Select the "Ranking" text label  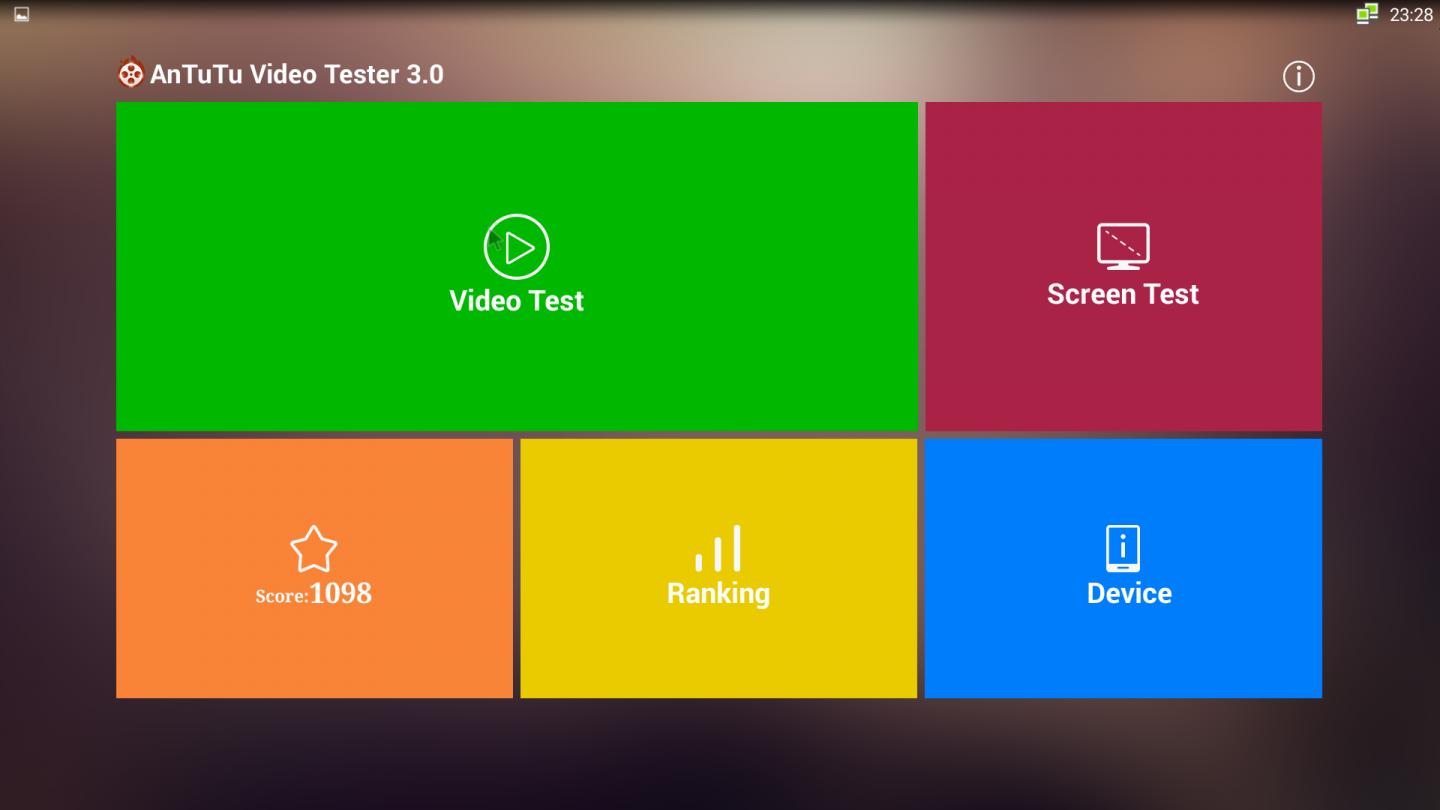click(x=718, y=594)
